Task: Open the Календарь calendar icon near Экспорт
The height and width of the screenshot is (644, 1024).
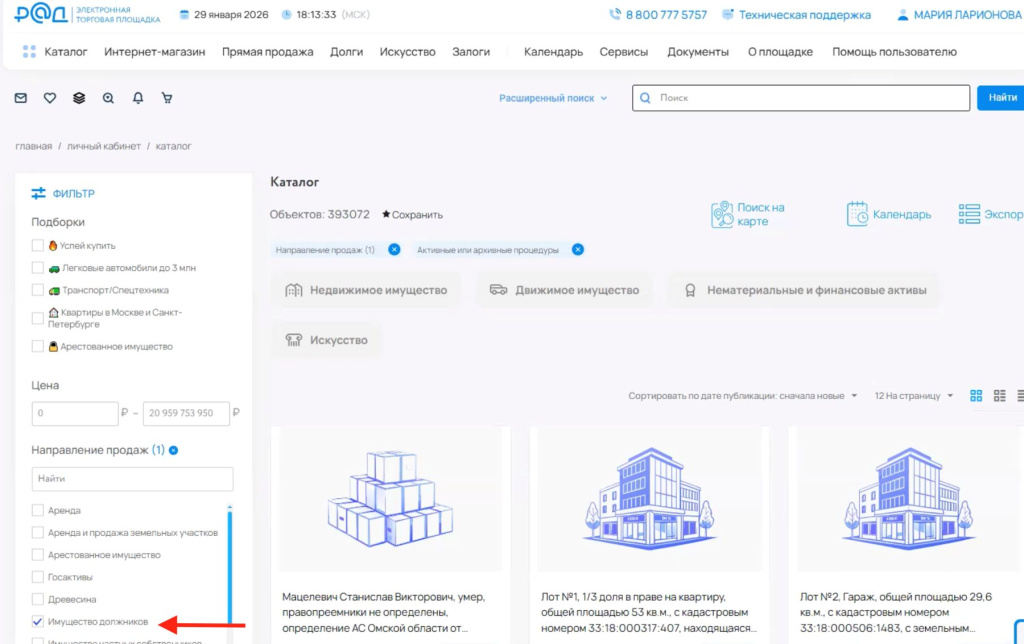Action: (855, 213)
